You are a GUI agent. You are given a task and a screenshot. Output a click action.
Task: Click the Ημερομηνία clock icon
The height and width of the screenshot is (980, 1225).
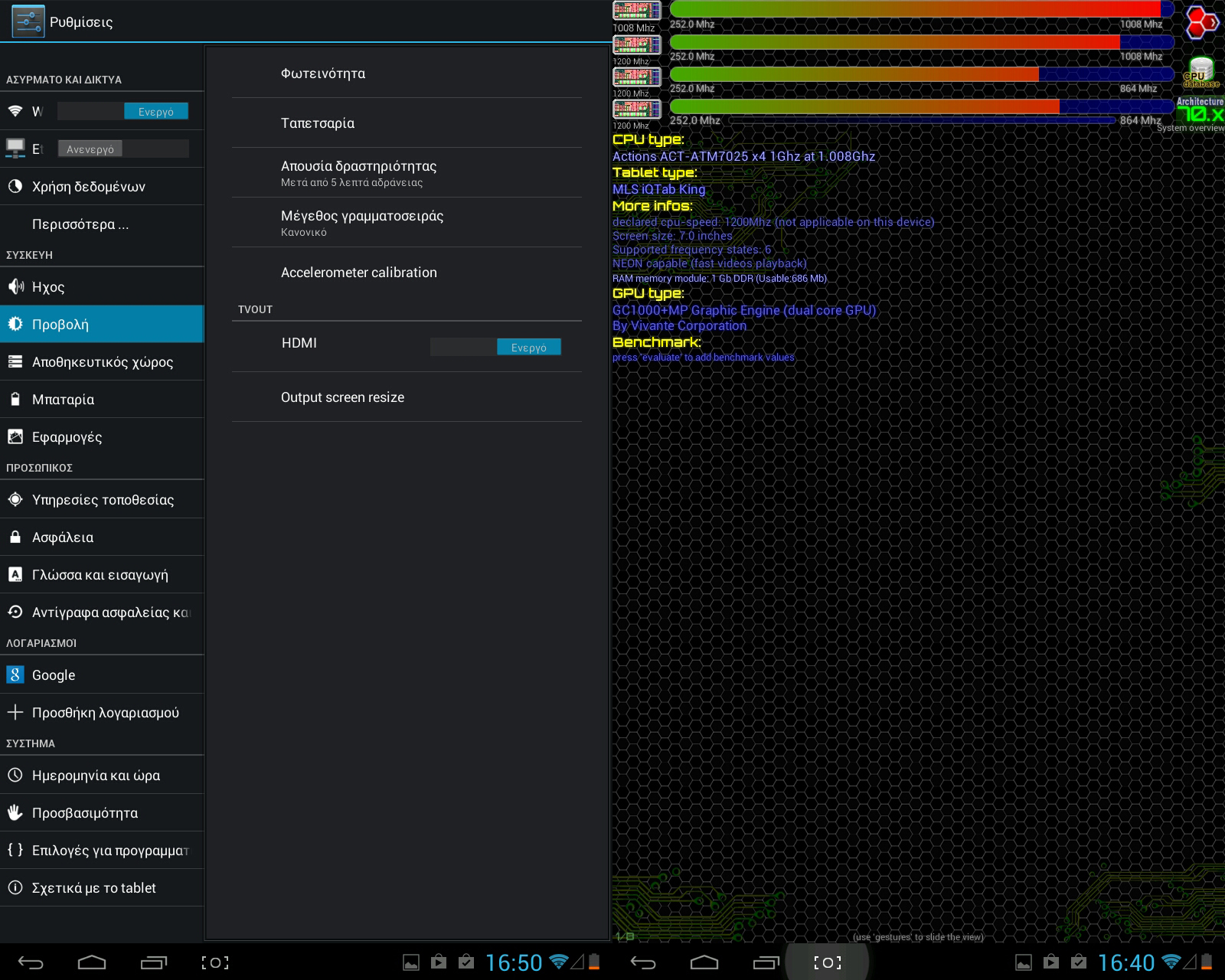point(15,775)
